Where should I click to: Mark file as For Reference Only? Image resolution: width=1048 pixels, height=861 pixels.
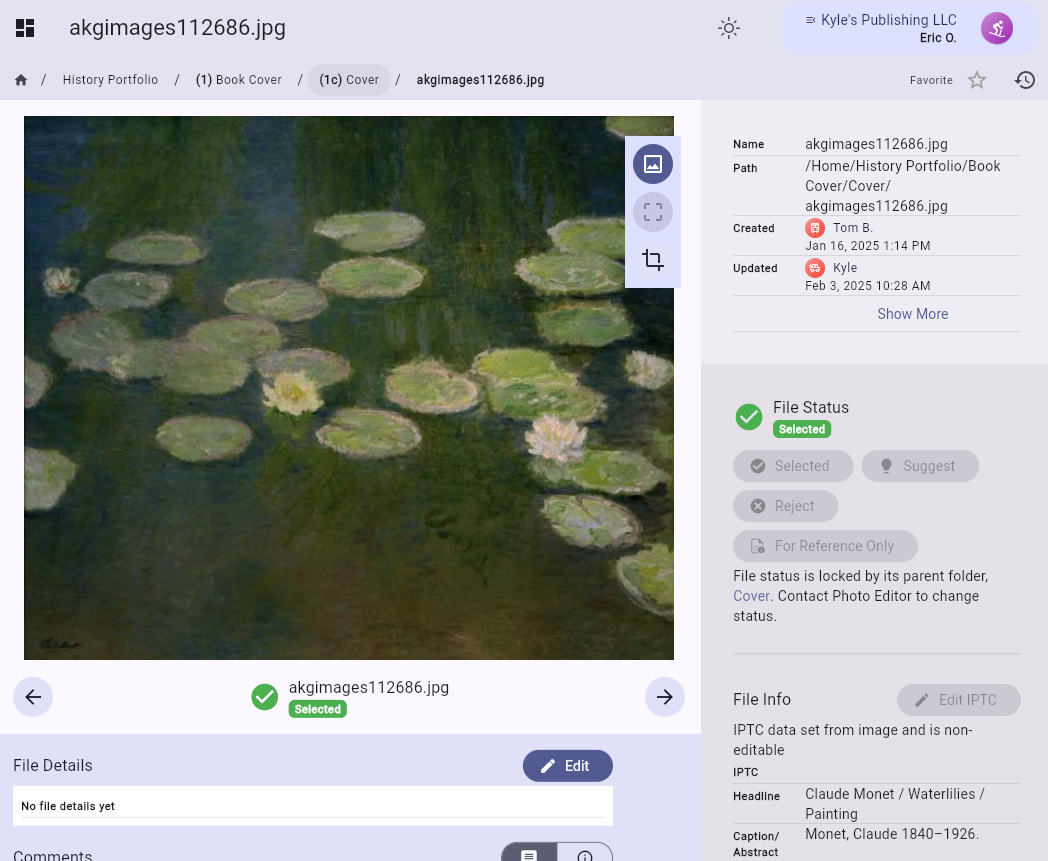[x=825, y=546]
